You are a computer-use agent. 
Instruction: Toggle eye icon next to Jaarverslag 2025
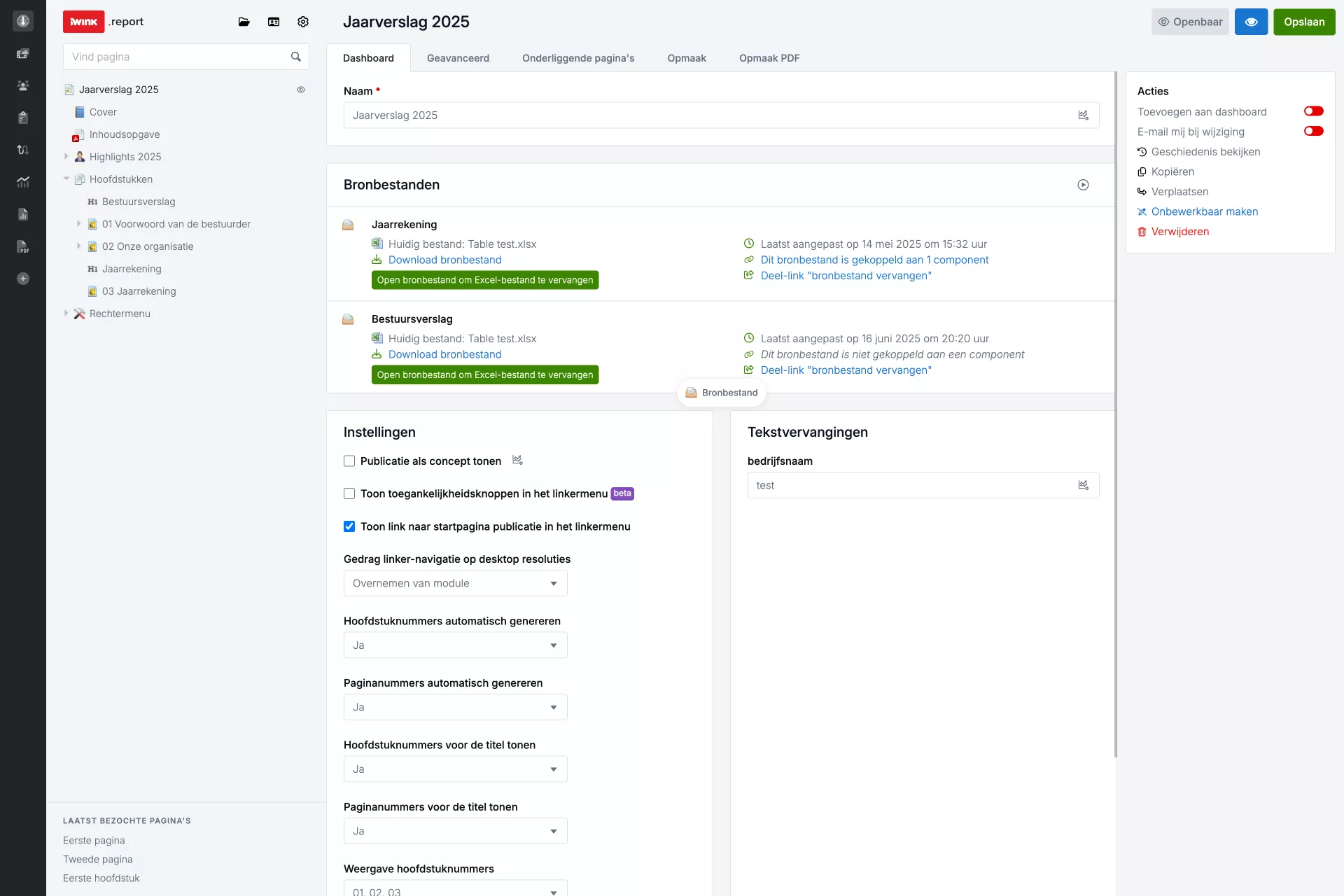pyautogui.click(x=301, y=90)
